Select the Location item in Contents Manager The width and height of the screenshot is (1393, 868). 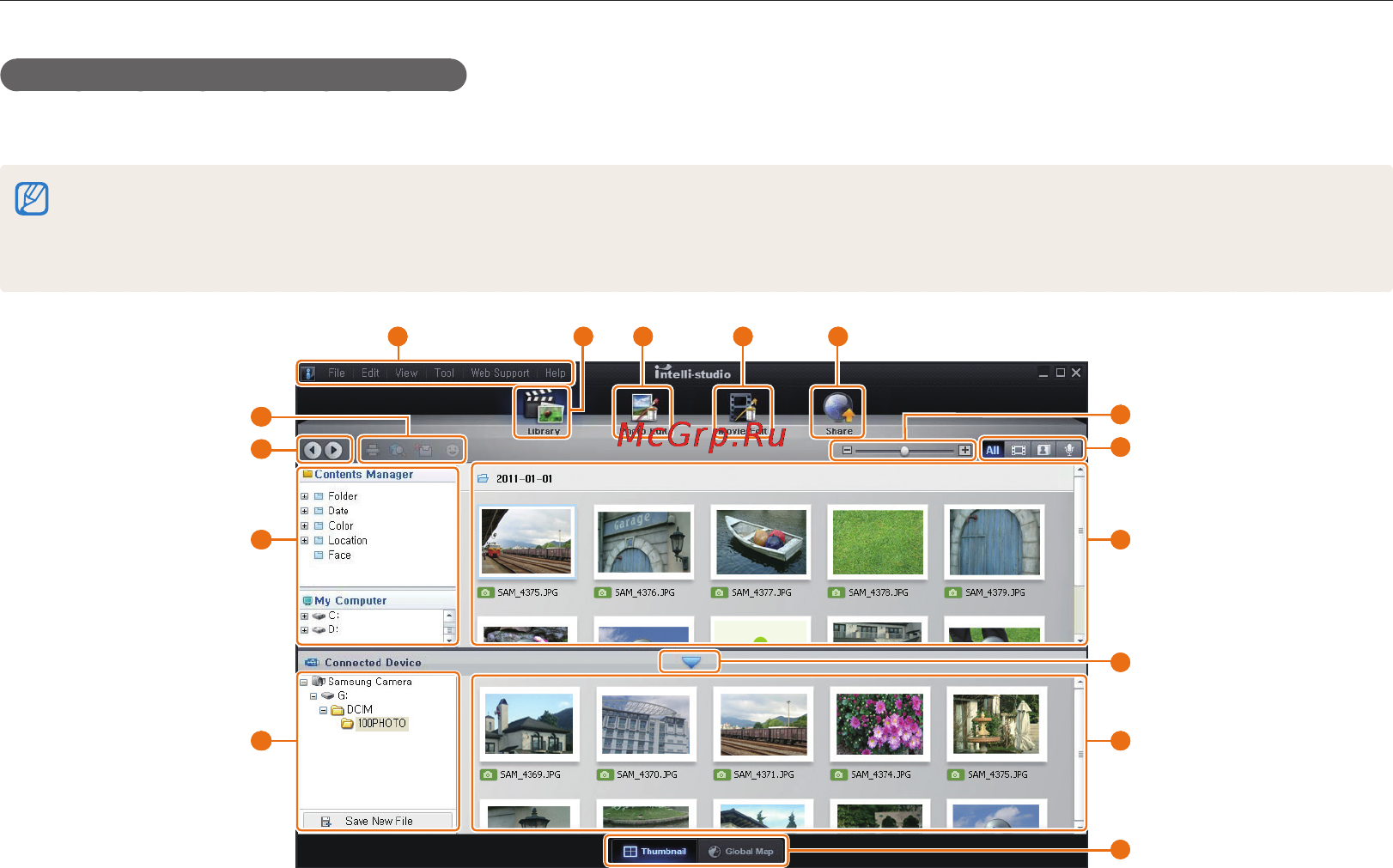347,541
